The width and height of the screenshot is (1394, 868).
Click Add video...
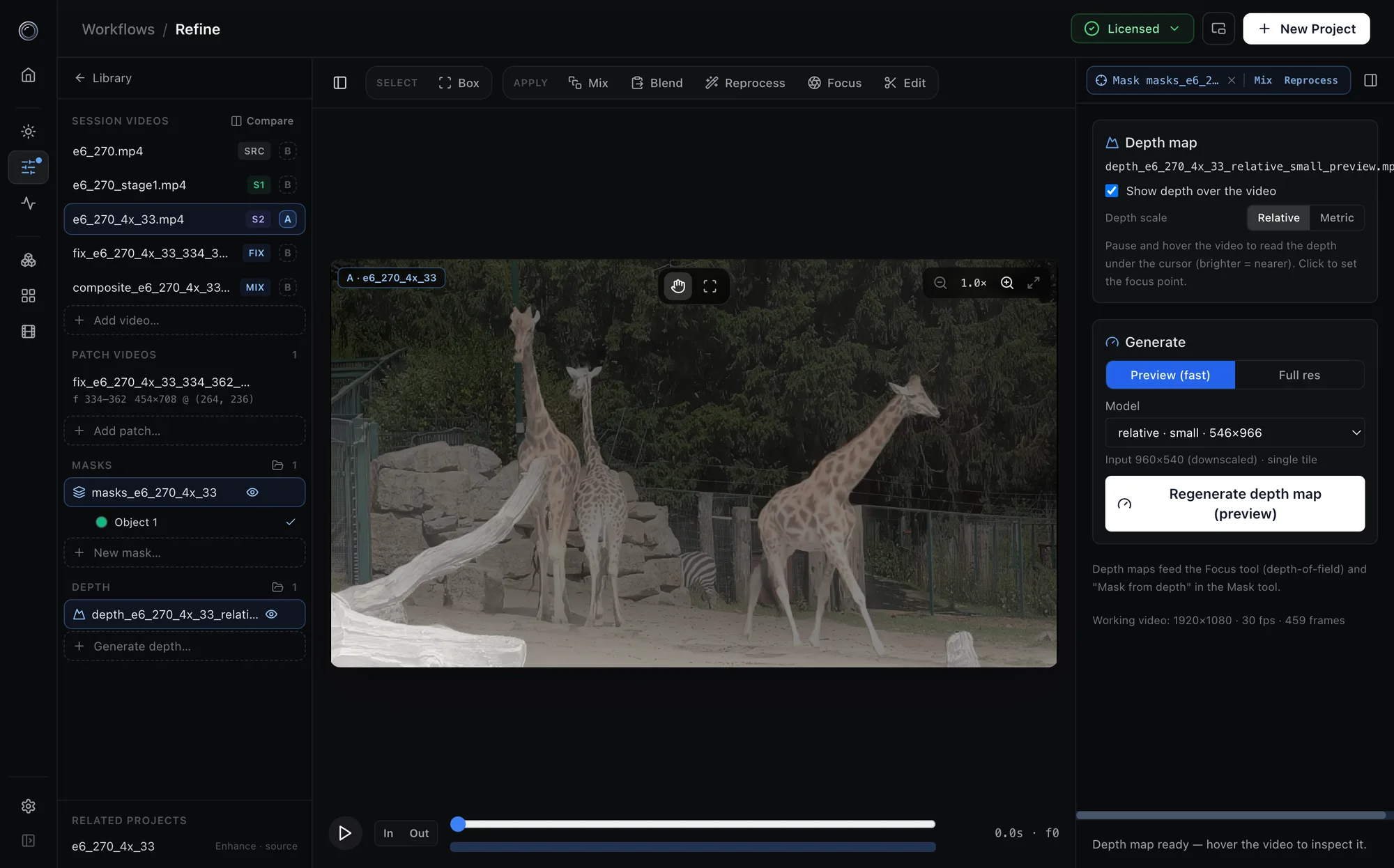coord(184,320)
